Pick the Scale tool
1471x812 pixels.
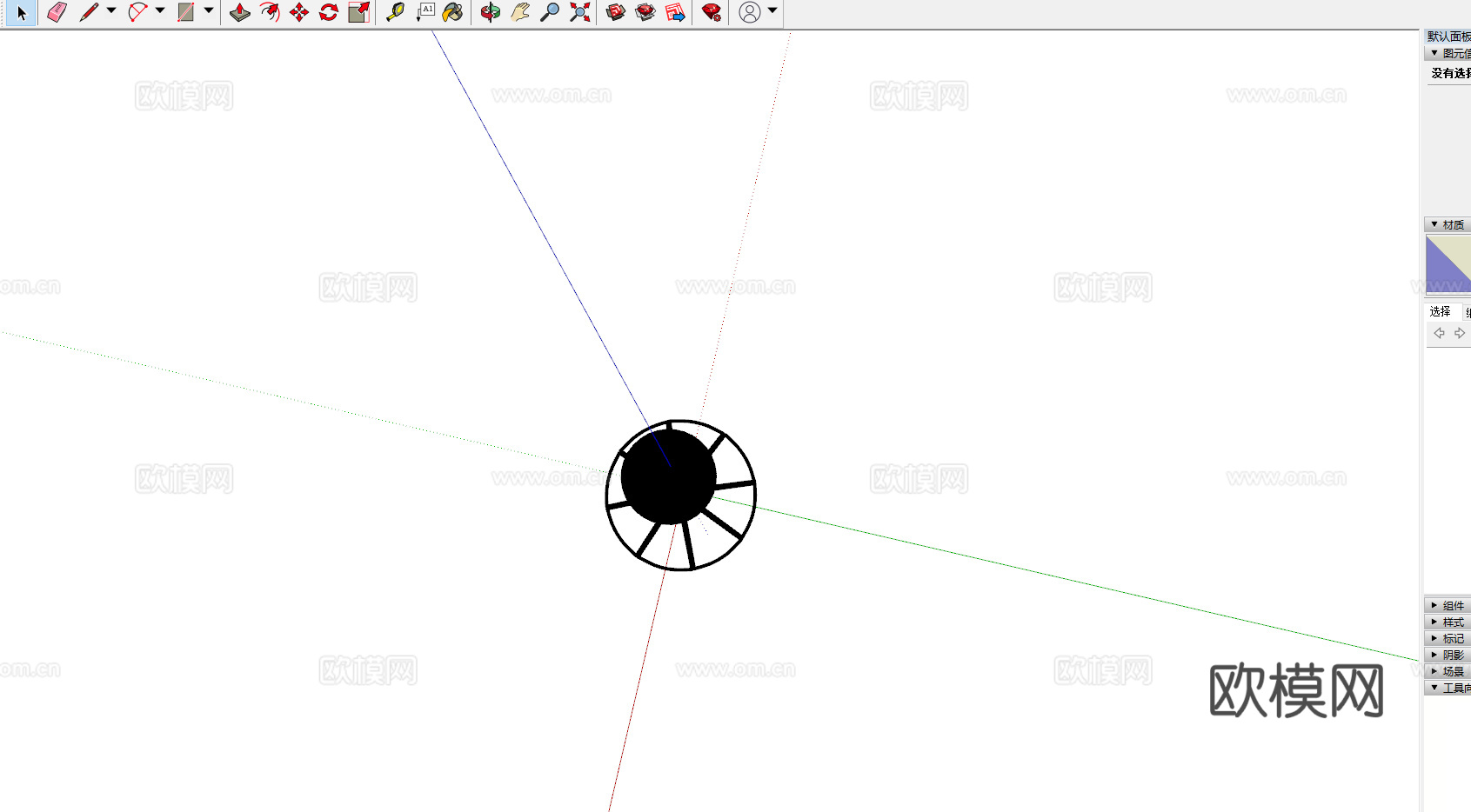pos(358,12)
